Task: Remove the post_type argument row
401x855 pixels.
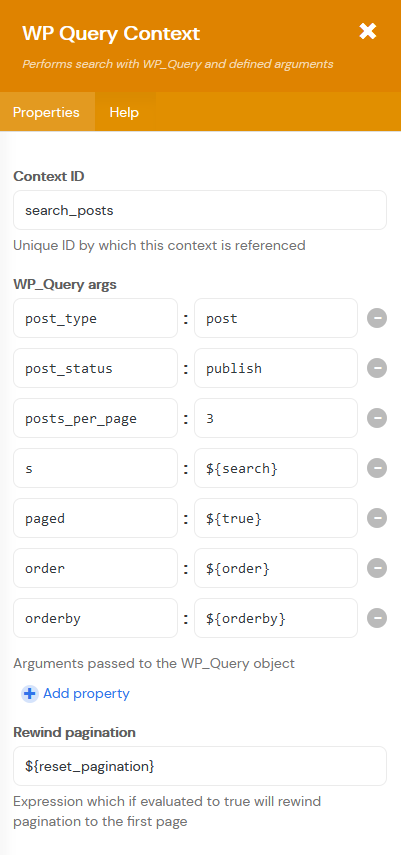Action: click(x=377, y=318)
